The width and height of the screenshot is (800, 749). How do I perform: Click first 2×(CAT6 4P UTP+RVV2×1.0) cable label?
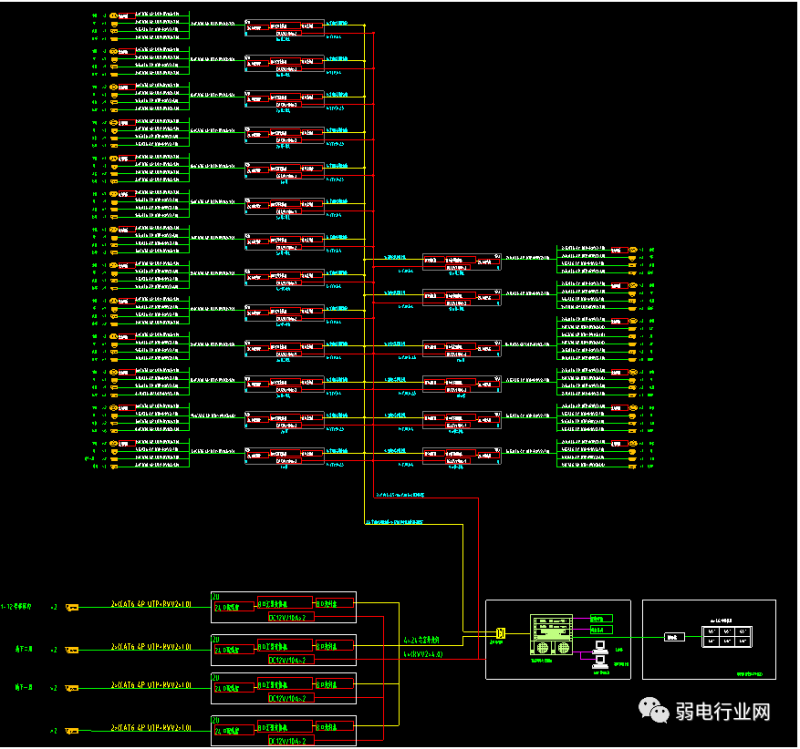[150, 605]
